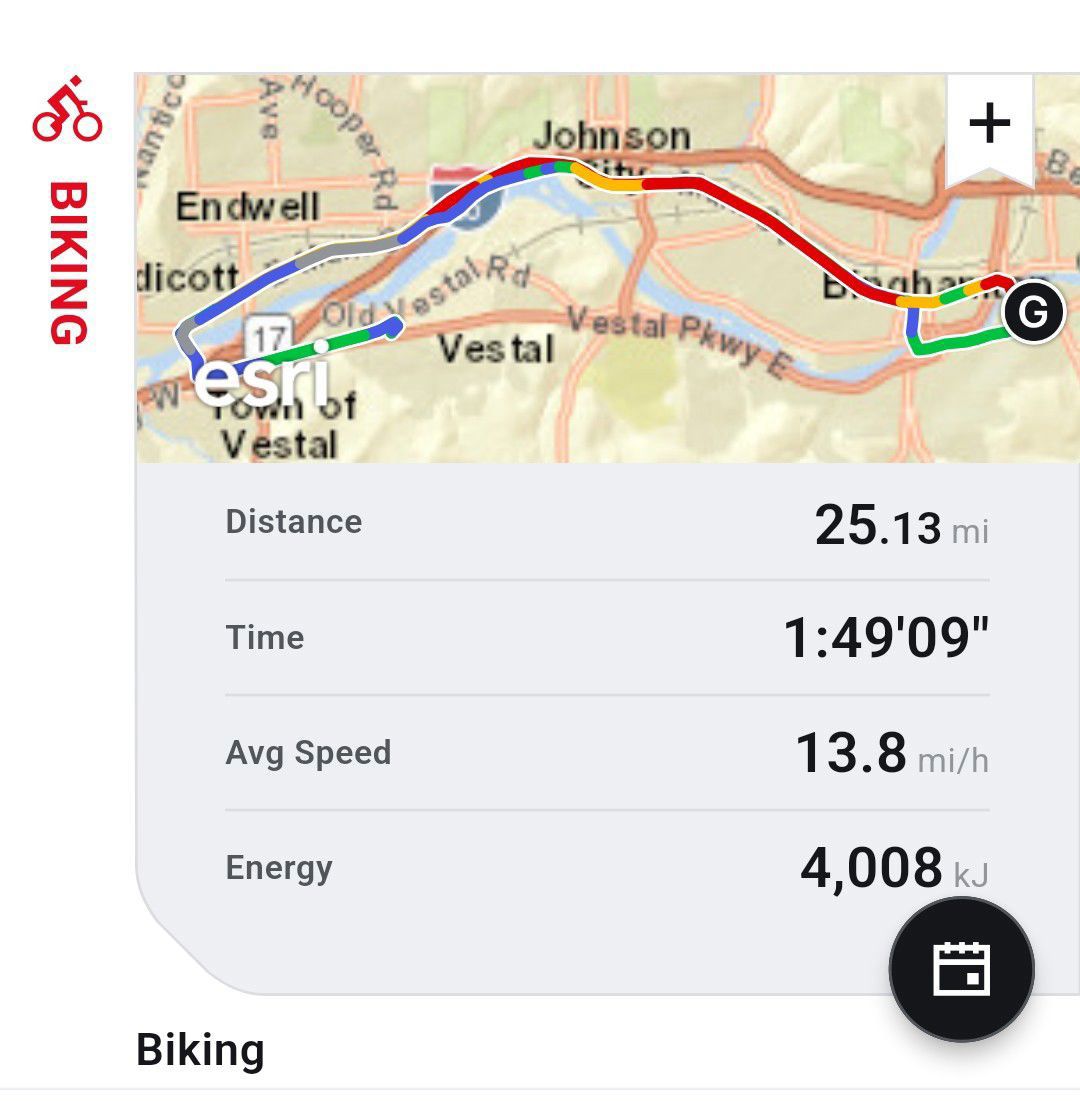Select the Avg Speed 13.8 mi/h row

[607, 753]
